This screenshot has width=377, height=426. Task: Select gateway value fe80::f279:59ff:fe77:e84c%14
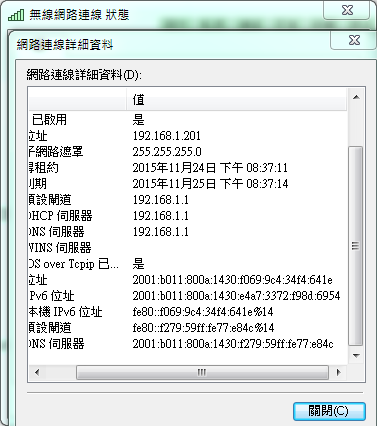pos(203,328)
